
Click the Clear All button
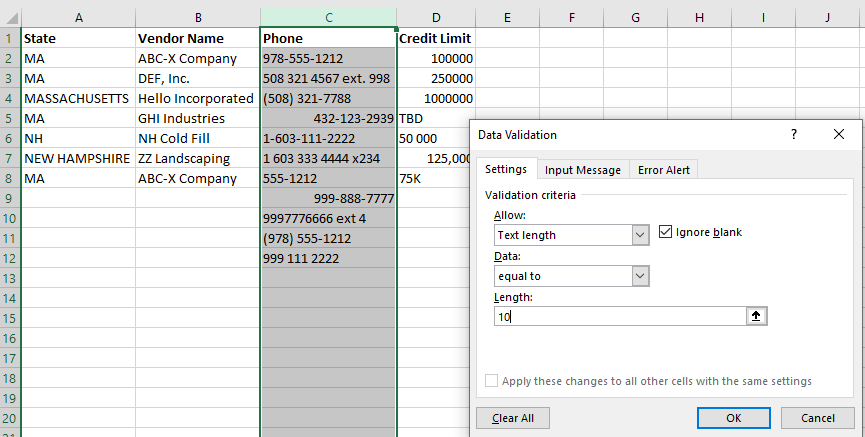(x=512, y=418)
